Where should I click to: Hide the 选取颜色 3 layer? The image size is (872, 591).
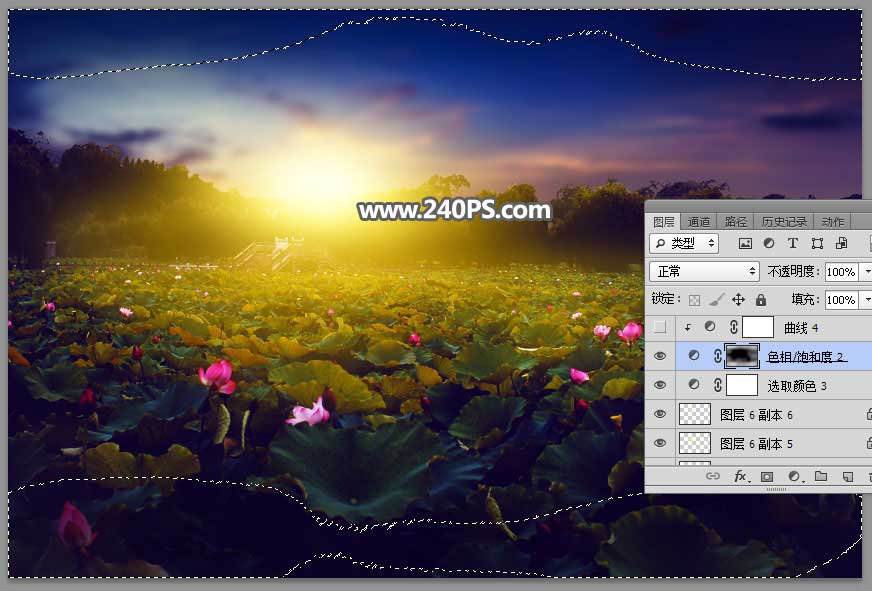click(660, 384)
